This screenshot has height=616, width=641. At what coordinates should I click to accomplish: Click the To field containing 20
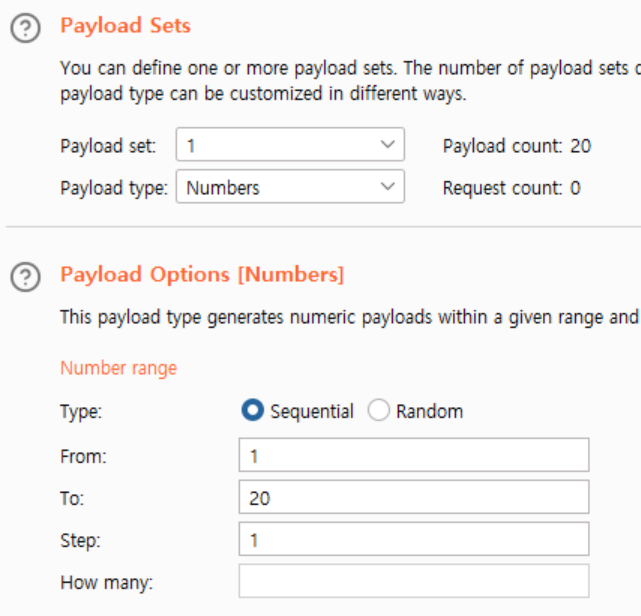pyautogui.click(x=413, y=497)
